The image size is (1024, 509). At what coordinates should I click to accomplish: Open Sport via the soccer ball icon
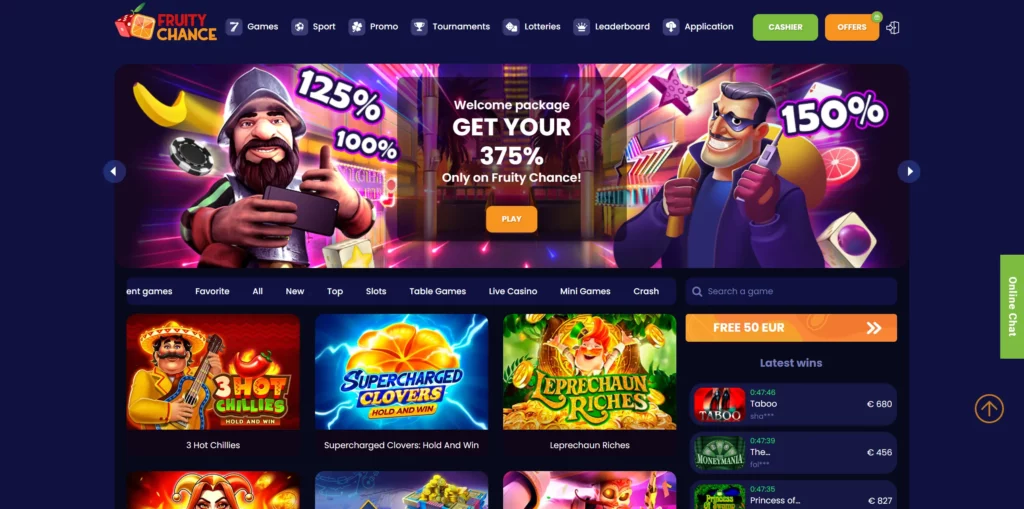pyautogui.click(x=299, y=27)
